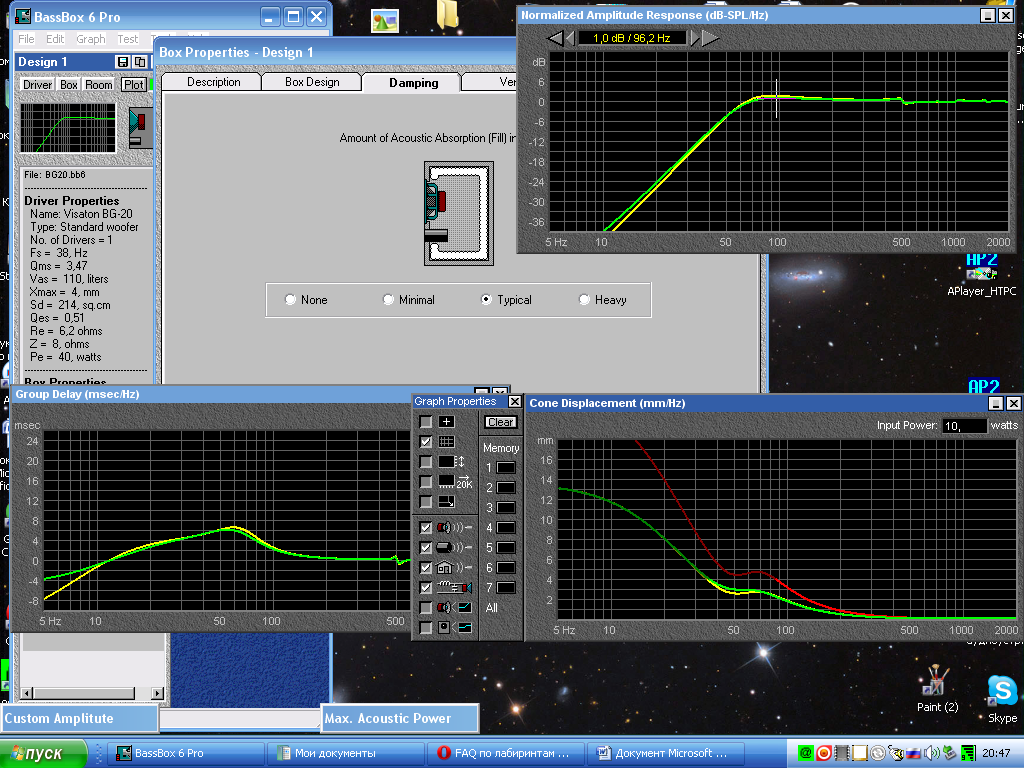Click the speaker box icon in Design 1 panel

tap(140, 128)
